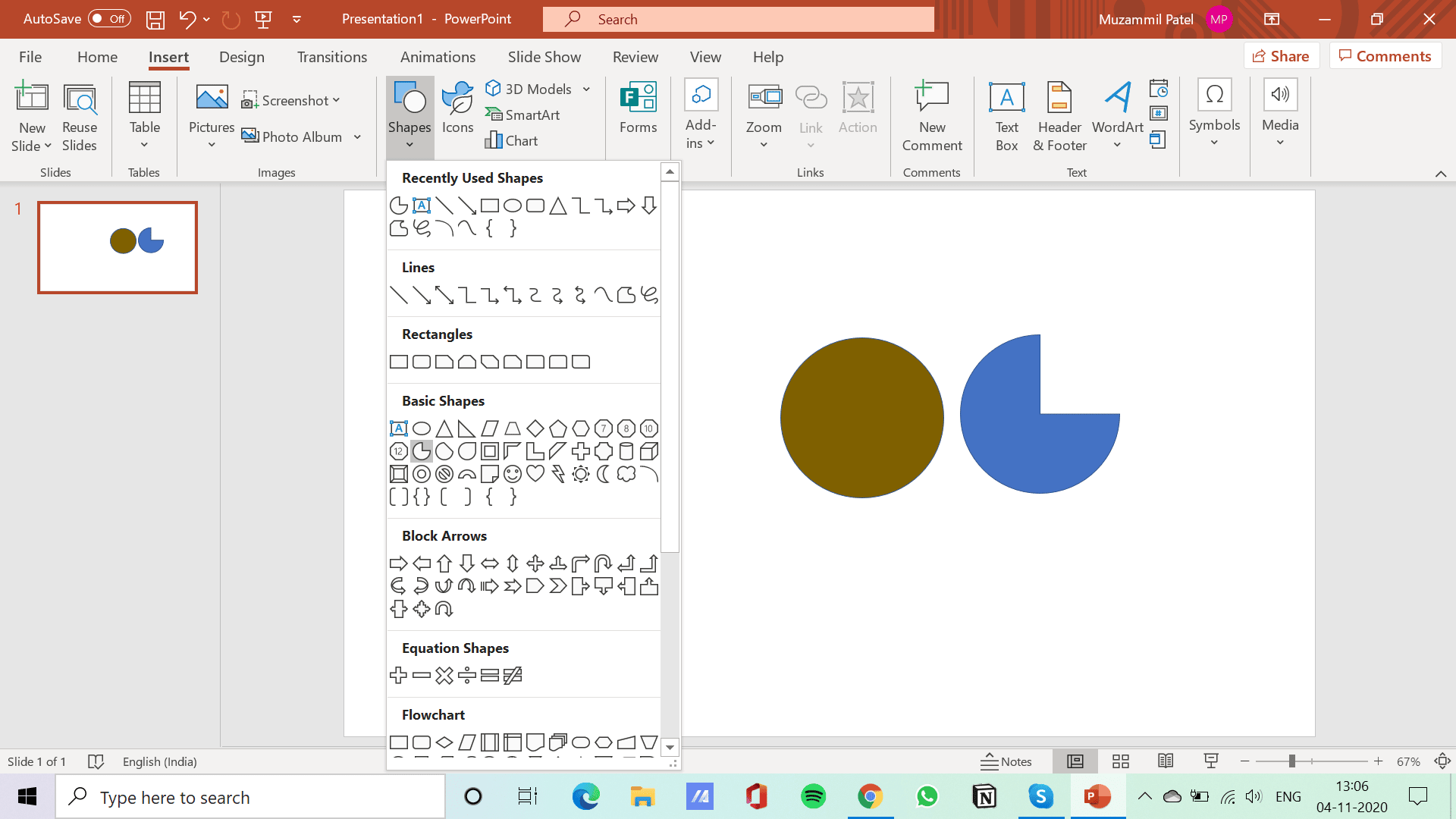This screenshot has width=1456, height=819.
Task: Select the Up Arrow in Block Arrows
Action: 444,563
